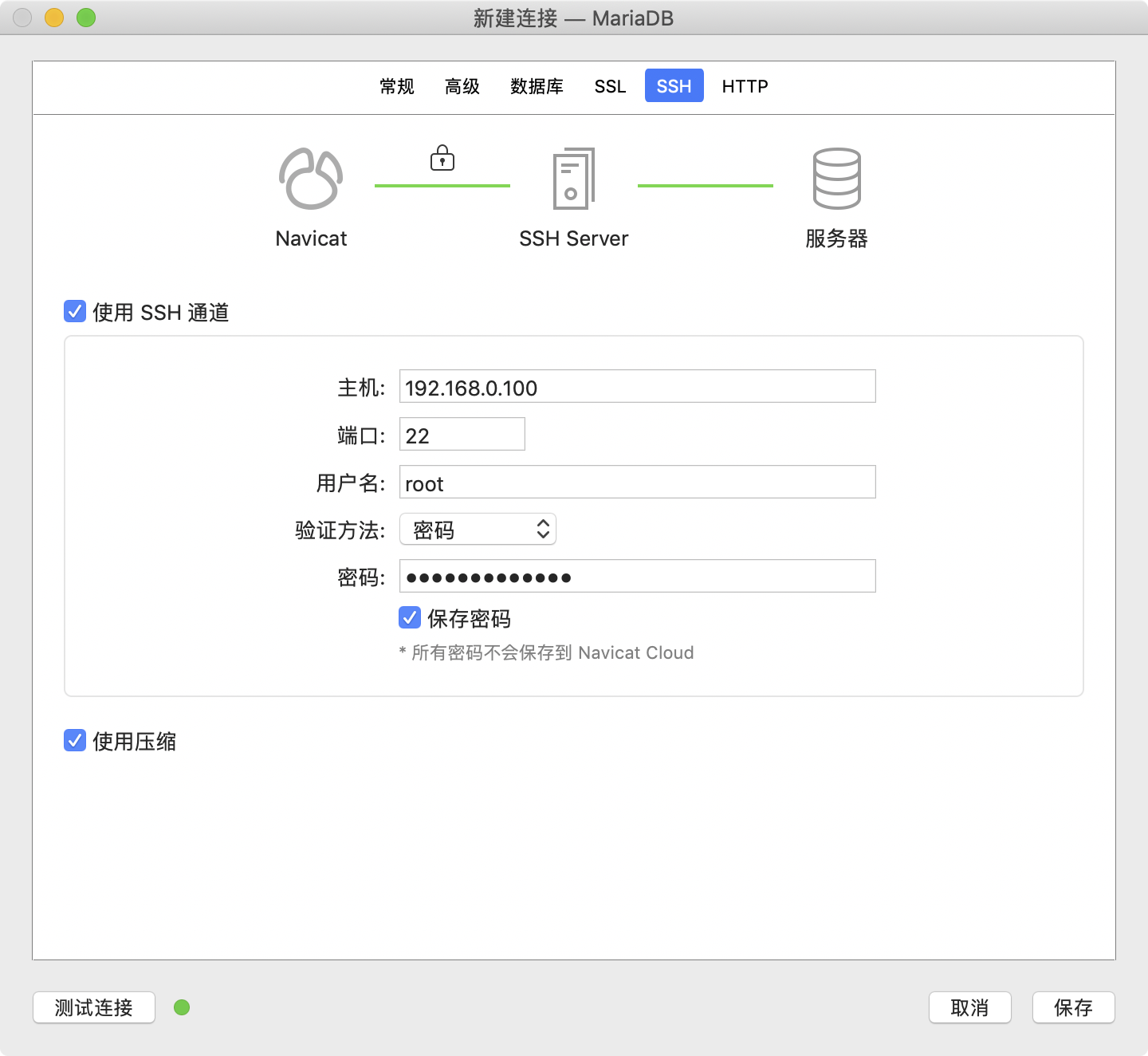Click the database server cylinder icon
Viewport: 1148px width, 1056px height.
click(836, 179)
